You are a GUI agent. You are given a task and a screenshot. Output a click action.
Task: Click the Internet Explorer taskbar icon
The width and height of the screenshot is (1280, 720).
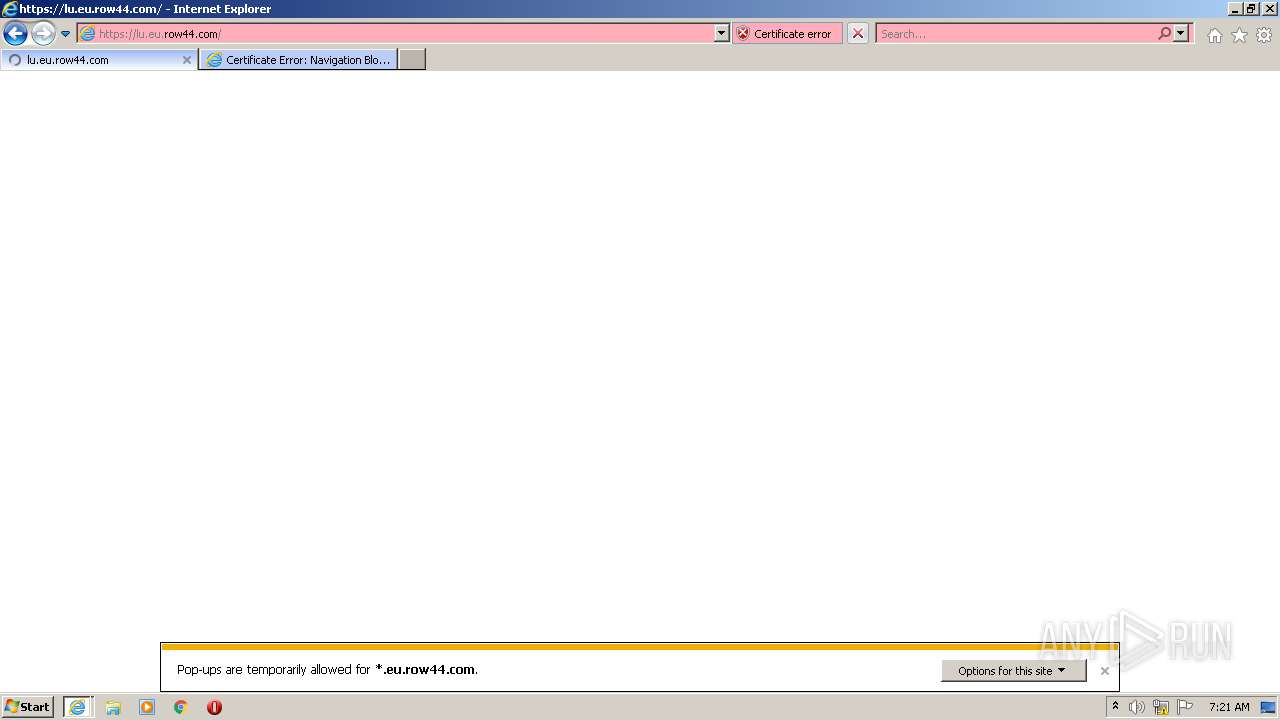[78, 707]
